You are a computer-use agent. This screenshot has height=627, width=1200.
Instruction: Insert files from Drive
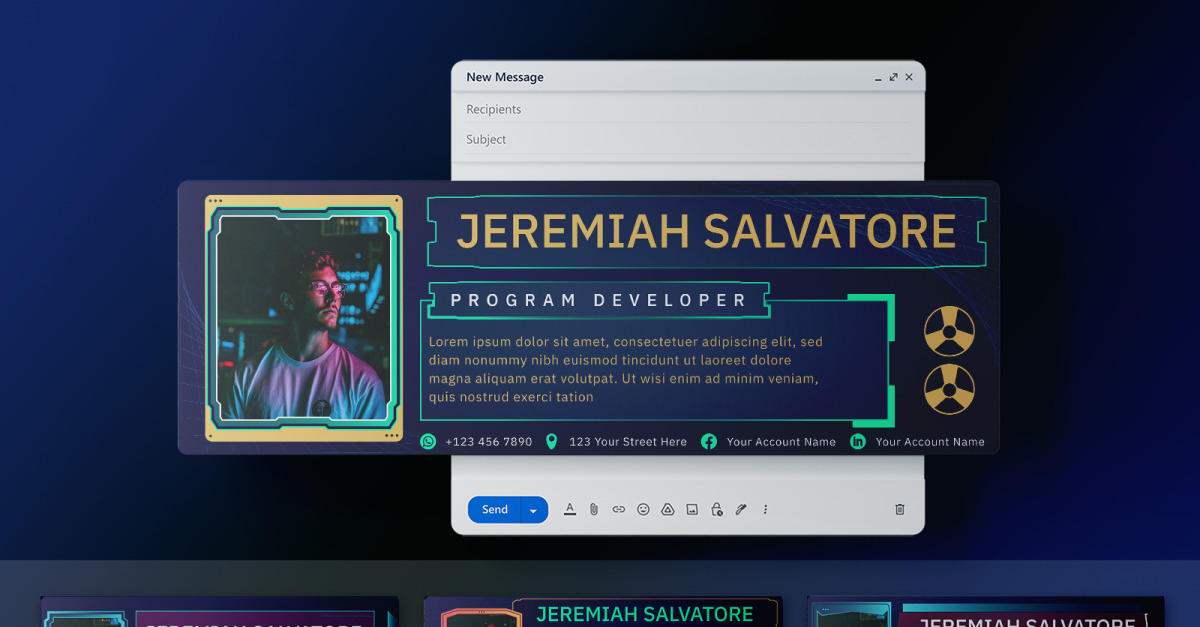667,509
